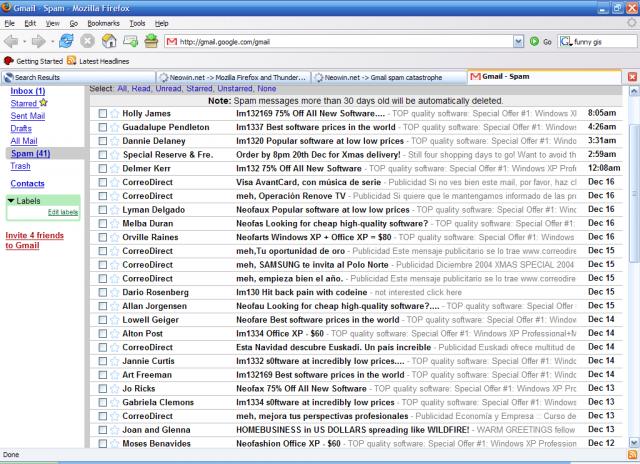Collapse the Labels section triangle
The height and width of the screenshot is (464, 640).
tap(11, 200)
